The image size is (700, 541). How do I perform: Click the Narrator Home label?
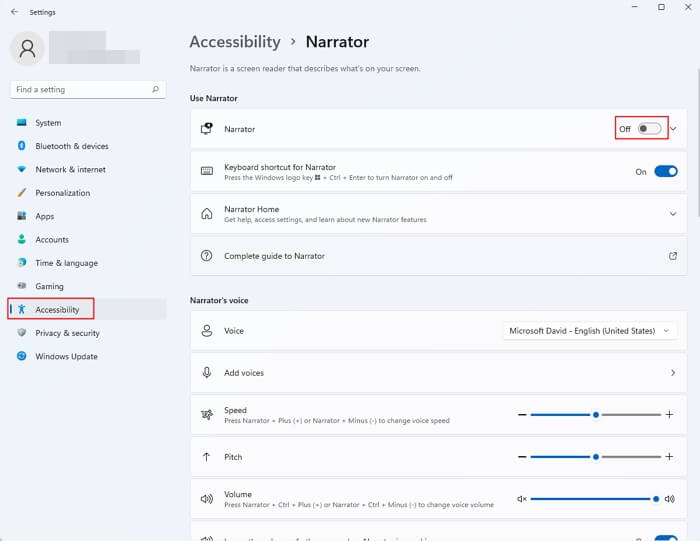click(251, 209)
